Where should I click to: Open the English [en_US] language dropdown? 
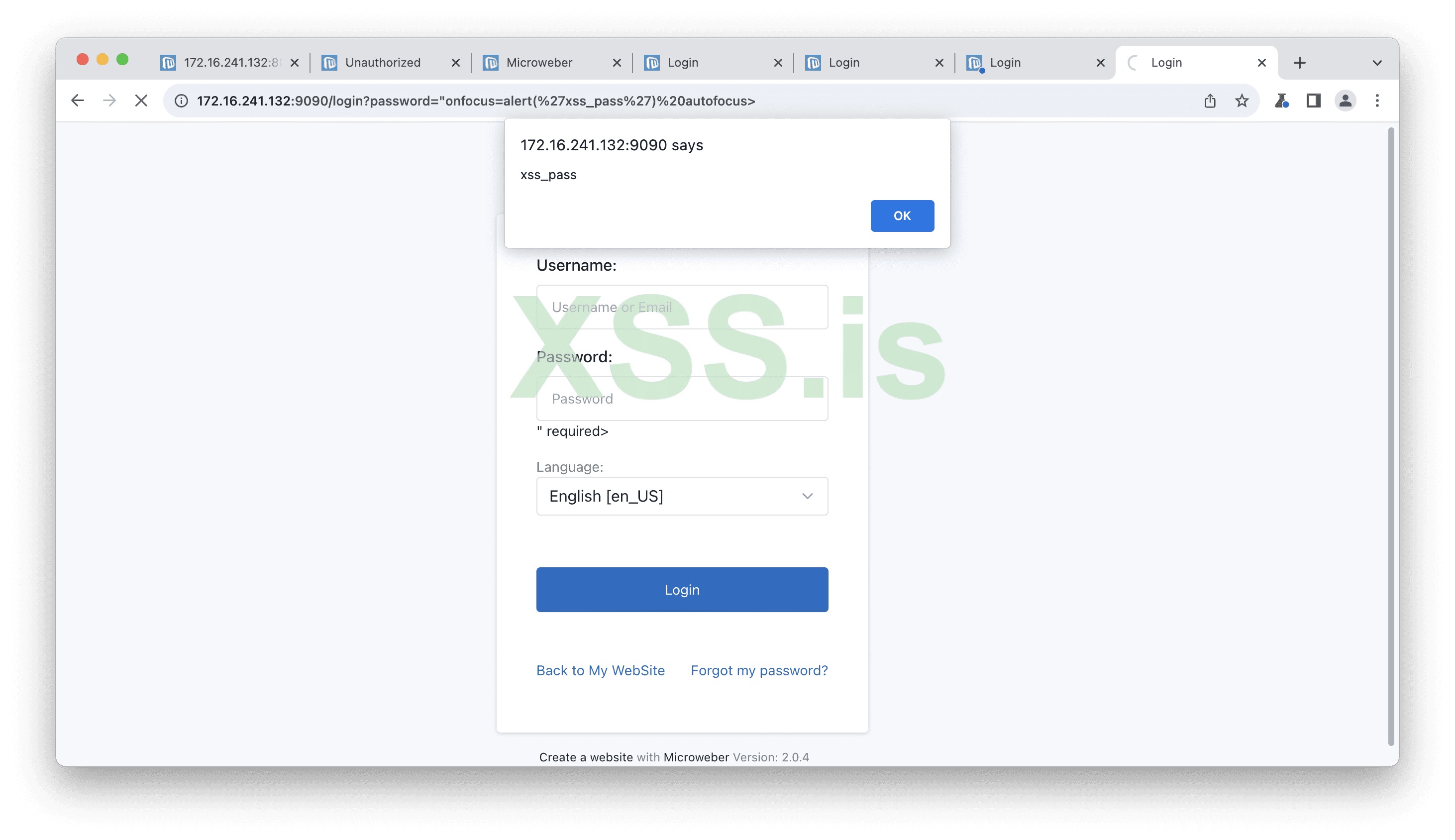pos(682,496)
